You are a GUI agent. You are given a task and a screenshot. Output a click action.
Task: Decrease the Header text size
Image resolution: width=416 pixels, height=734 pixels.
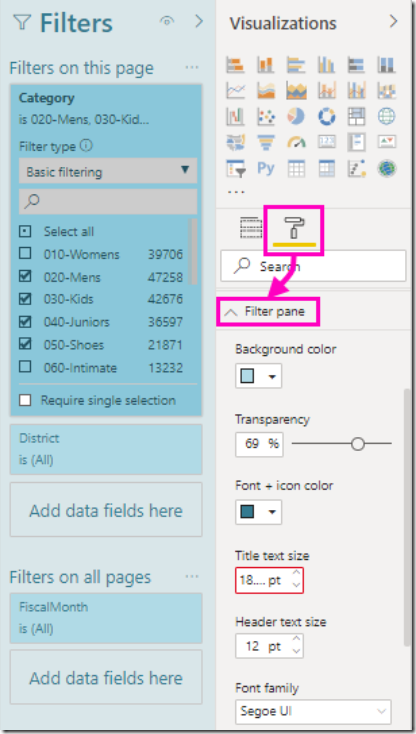pos(296,651)
